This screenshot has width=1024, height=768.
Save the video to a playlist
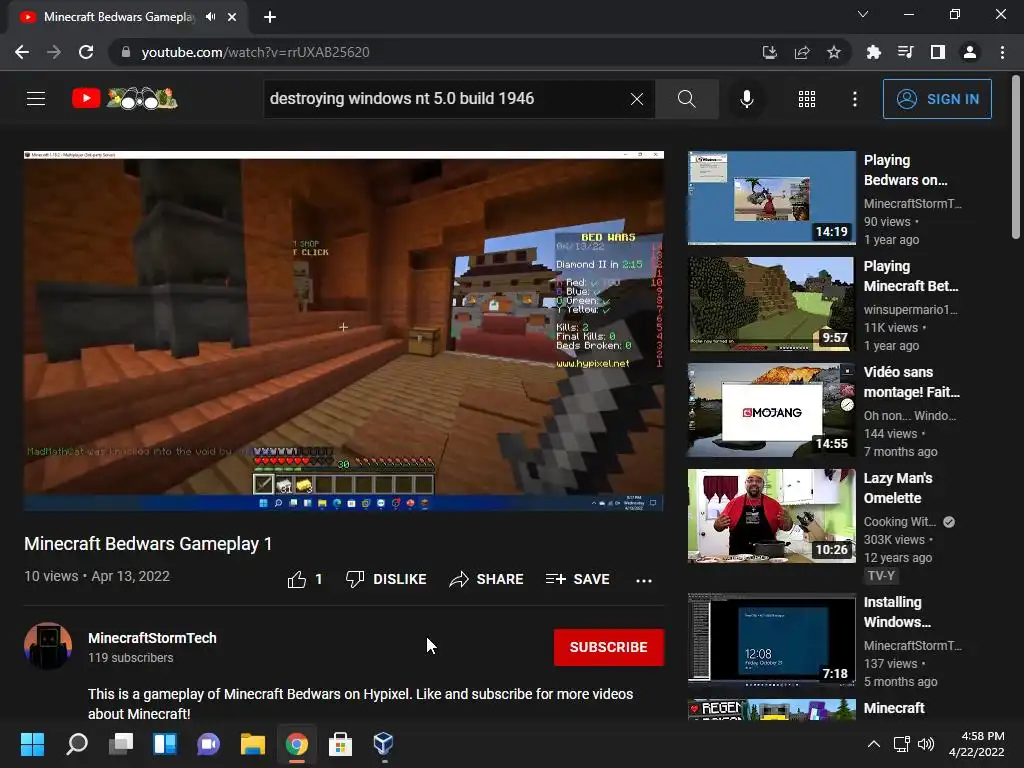tap(578, 579)
